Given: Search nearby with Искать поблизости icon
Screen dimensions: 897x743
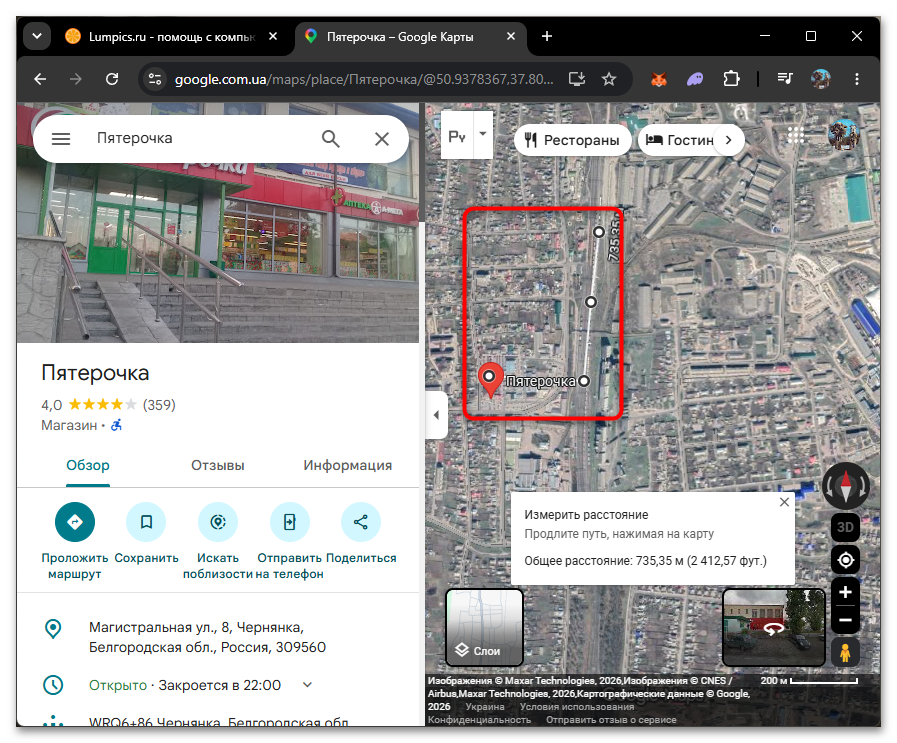Looking at the screenshot, I should click(x=218, y=522).
